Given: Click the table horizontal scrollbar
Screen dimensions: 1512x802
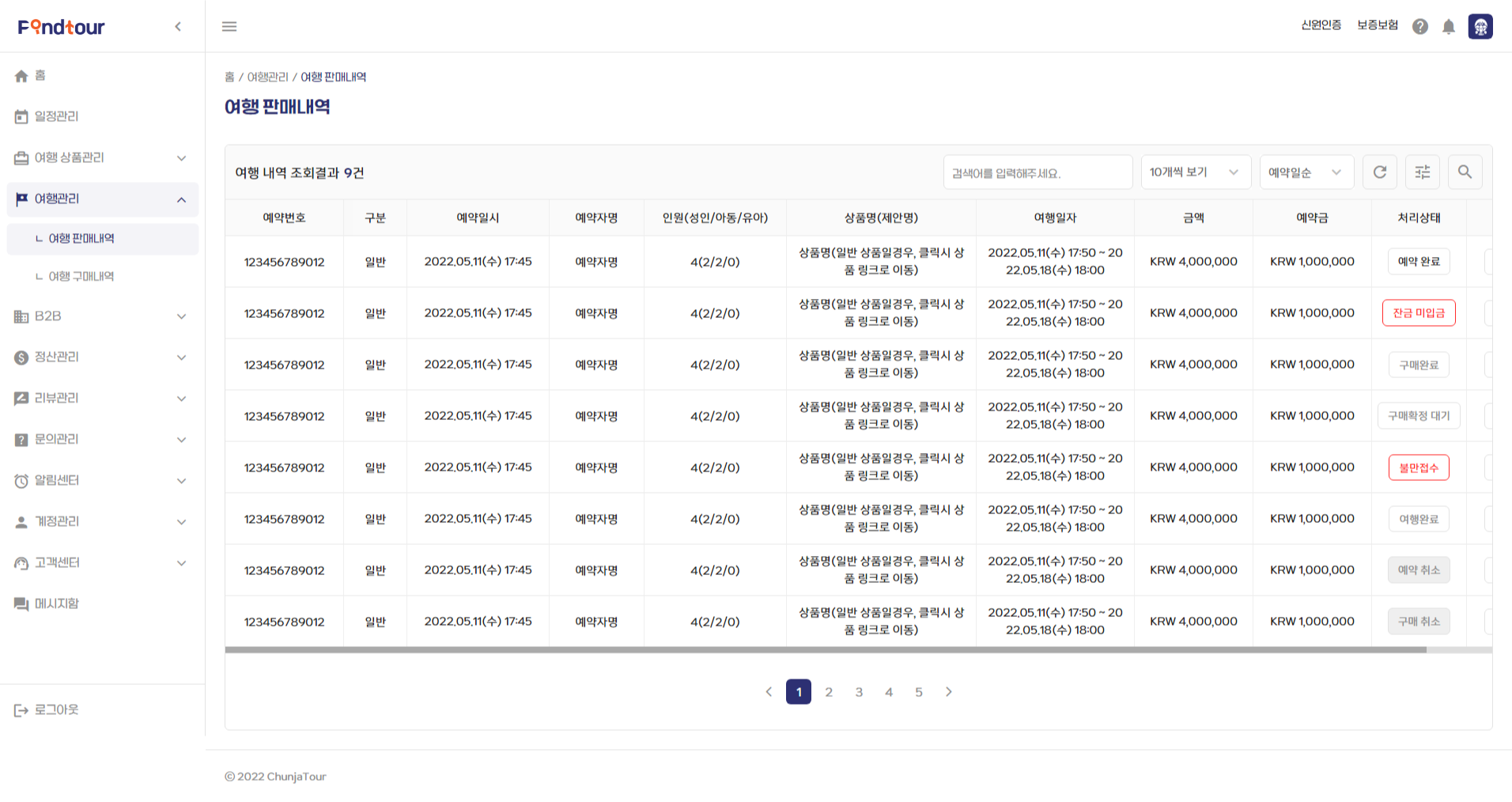Looking at the screenshot, I should click(826, 650).
